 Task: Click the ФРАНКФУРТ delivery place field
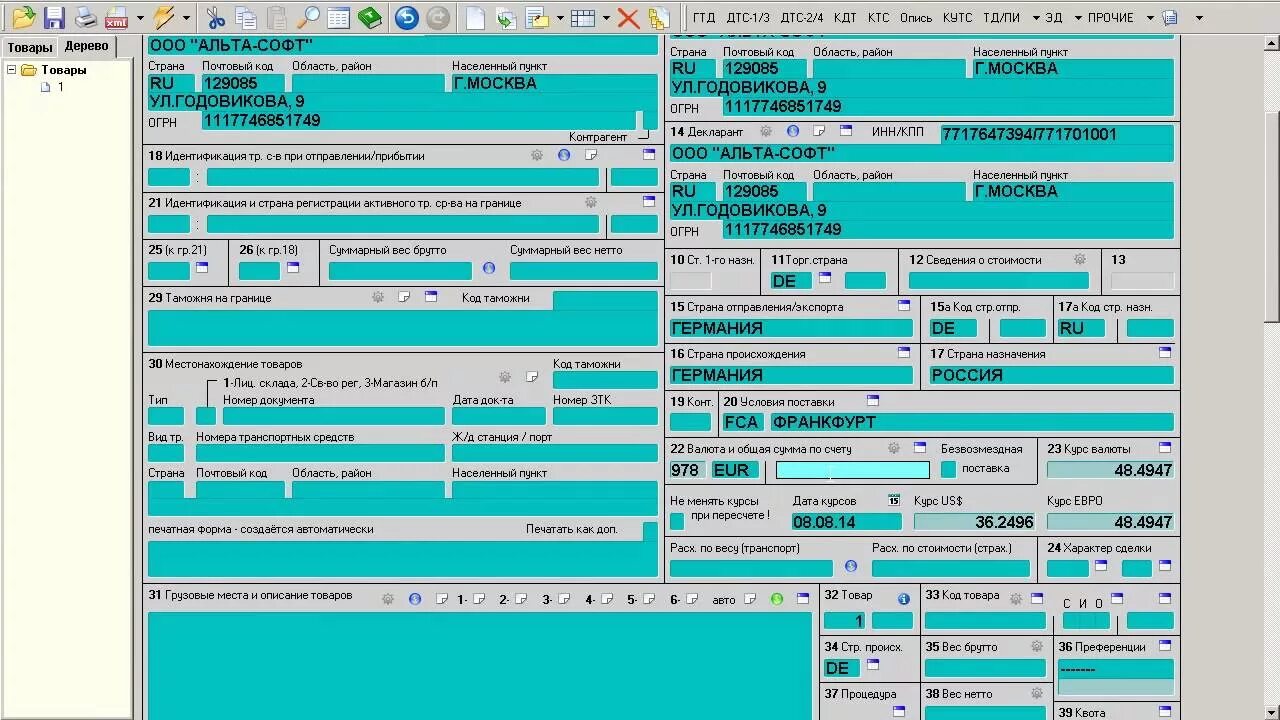[x=971, y=422]
